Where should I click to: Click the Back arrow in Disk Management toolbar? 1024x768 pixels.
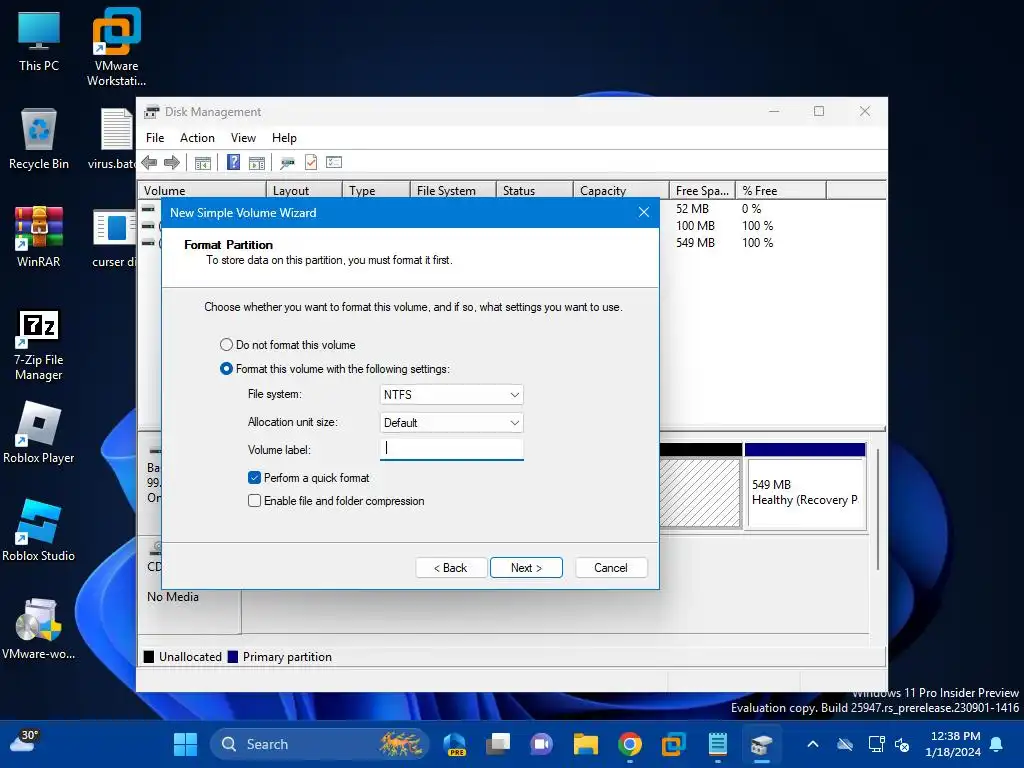pos(149,163)
